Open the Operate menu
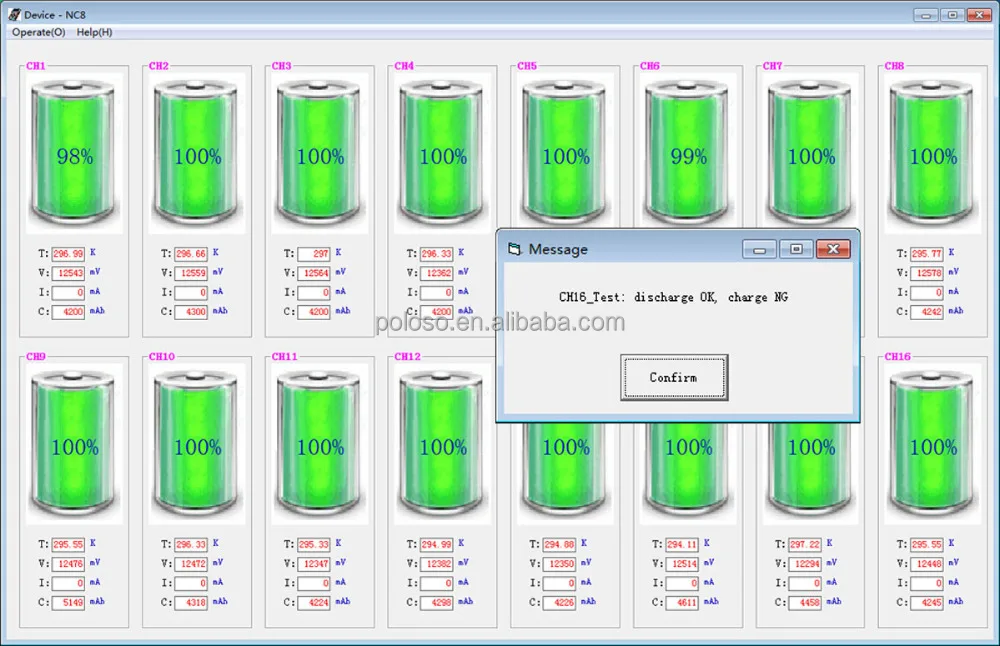1000x646 pixels. (x=37, y=32)
